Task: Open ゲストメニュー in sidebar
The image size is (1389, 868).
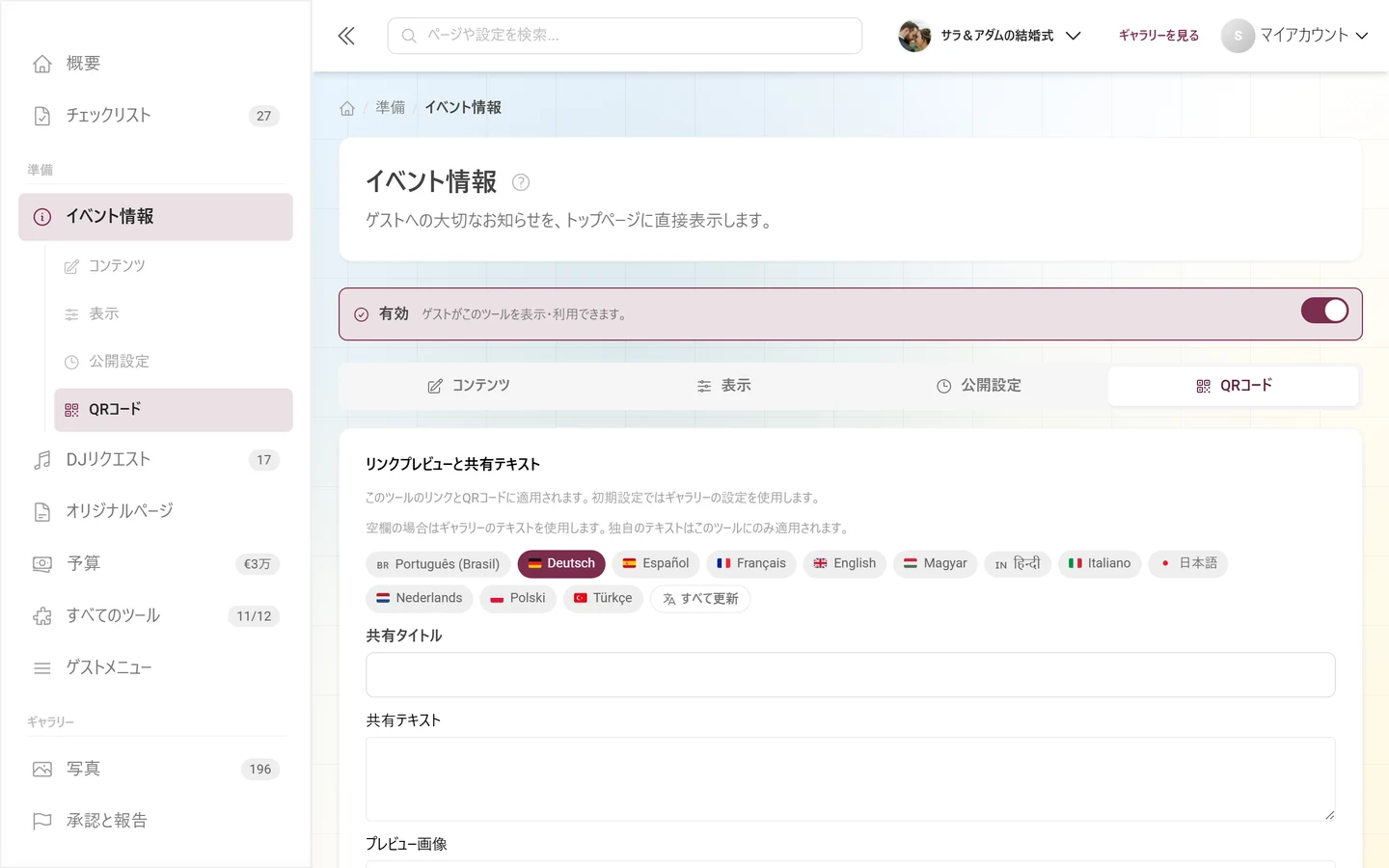Action: [x=155, y=667]
